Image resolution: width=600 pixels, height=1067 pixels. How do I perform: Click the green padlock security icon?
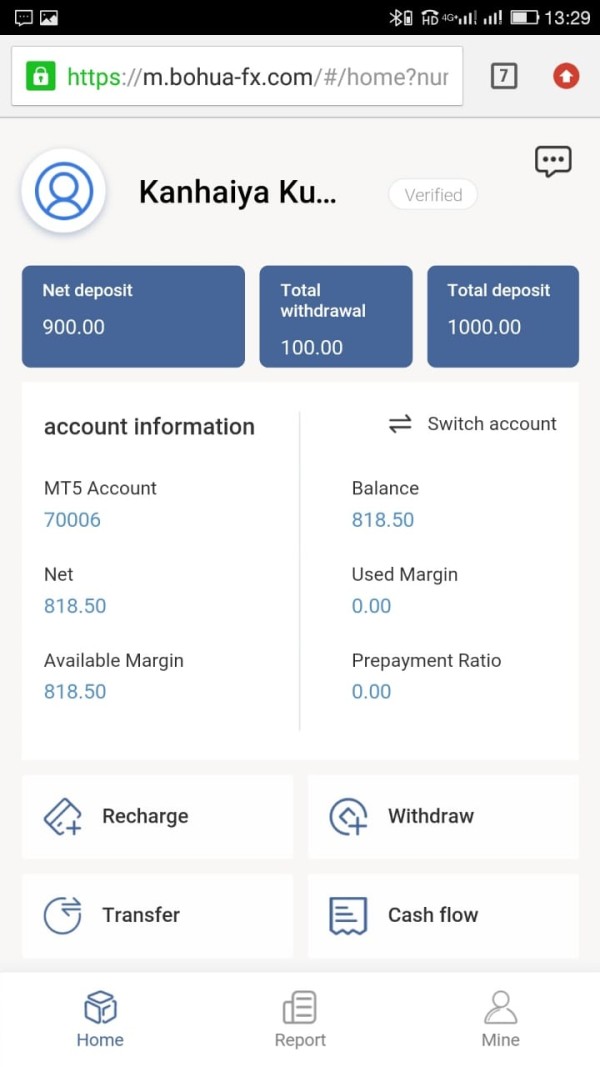coord(40,76)
